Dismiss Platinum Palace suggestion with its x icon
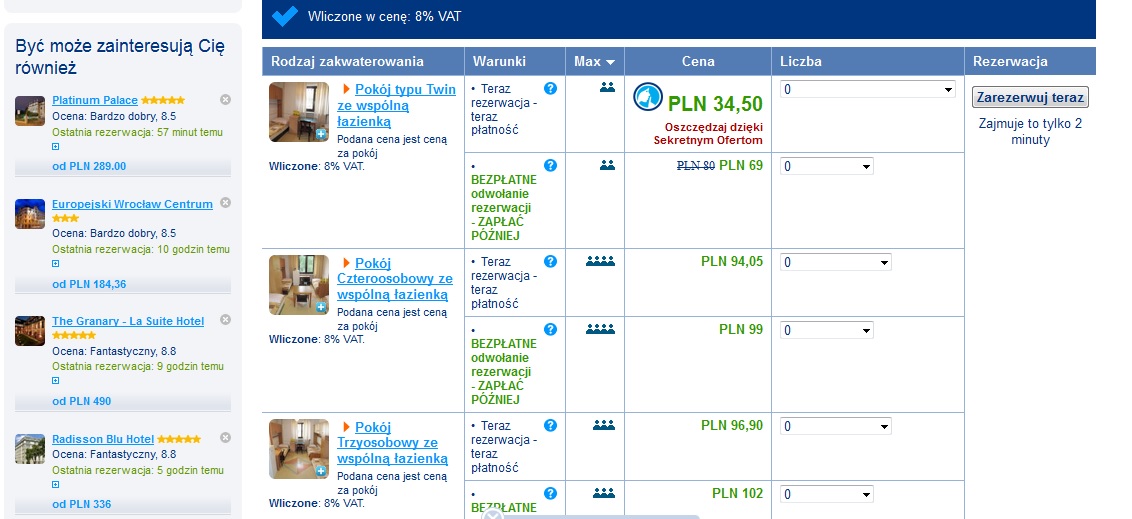The height and width of the screenshot is (519, 1132). tap(225, 100)
